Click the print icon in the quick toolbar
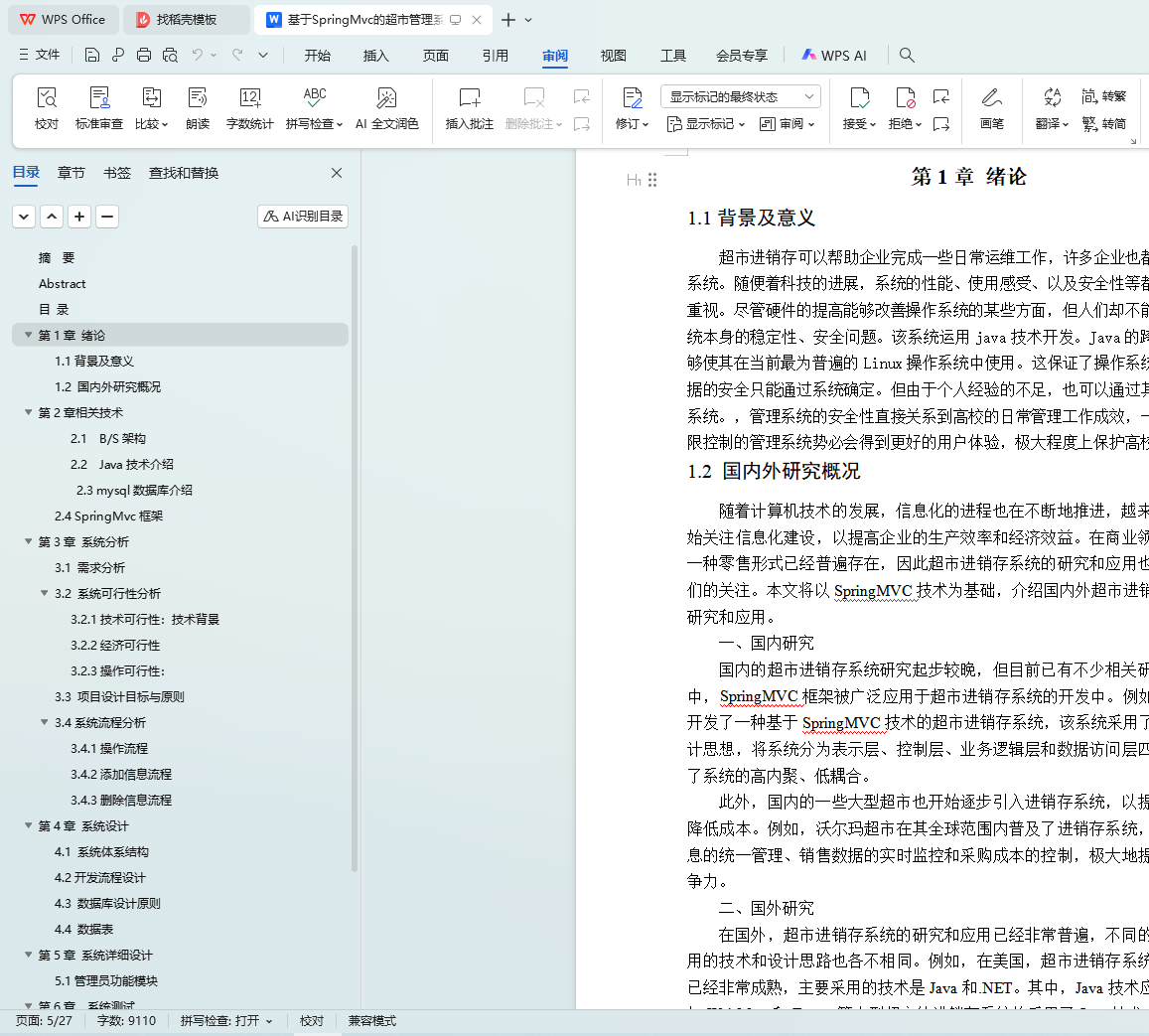The width and height of the screenshot is (1149, 1036). pyautogui.click(x=144, y=55)
